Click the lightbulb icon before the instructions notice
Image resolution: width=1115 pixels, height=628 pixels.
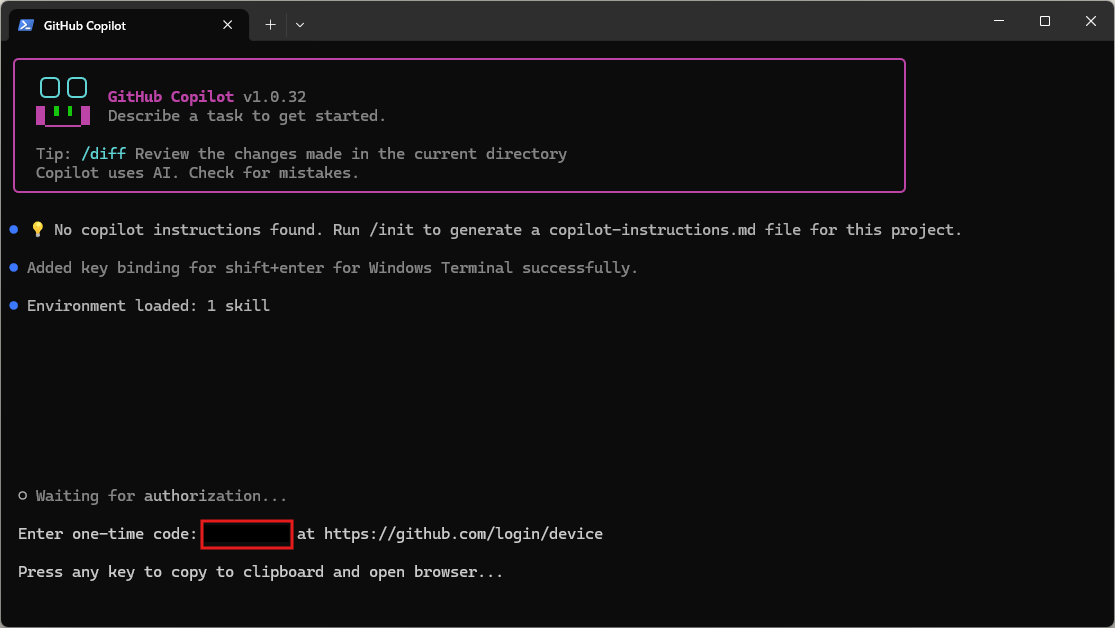[38, 230]
